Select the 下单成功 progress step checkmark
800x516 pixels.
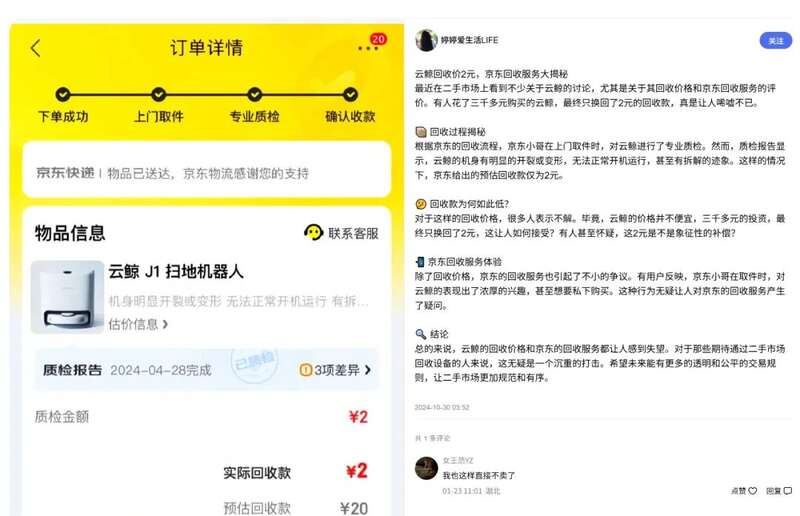tap(63, 94)
